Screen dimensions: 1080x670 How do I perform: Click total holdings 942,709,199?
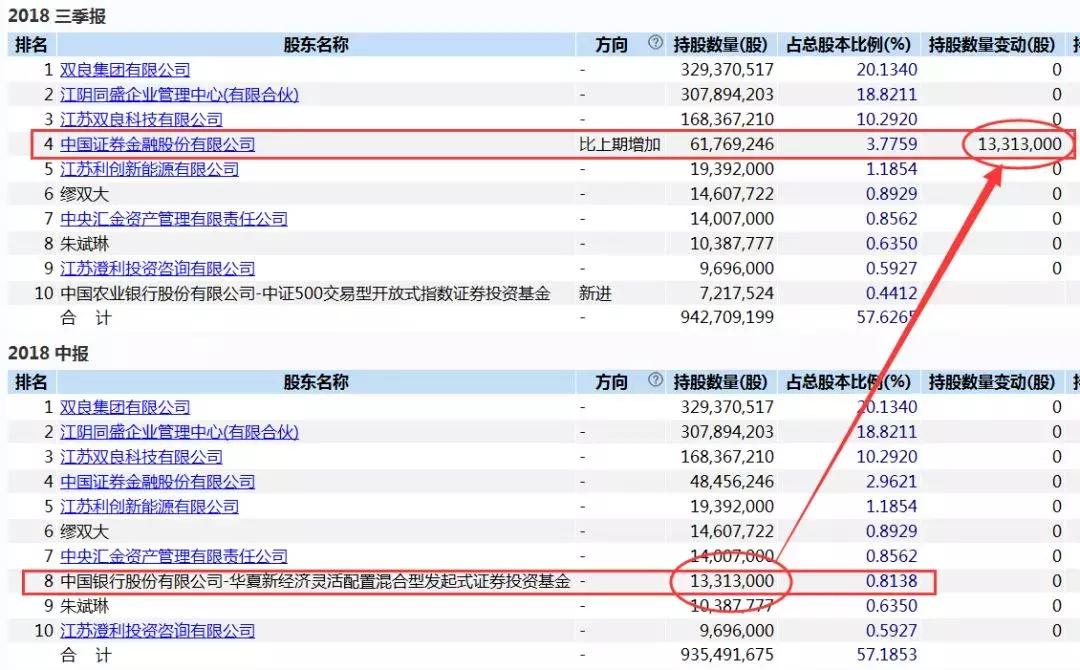727,317
